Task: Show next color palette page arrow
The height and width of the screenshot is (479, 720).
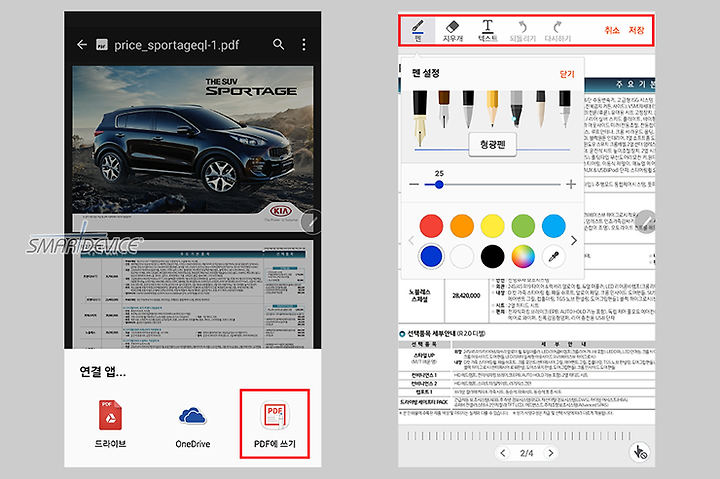Action: coord(574,241)
